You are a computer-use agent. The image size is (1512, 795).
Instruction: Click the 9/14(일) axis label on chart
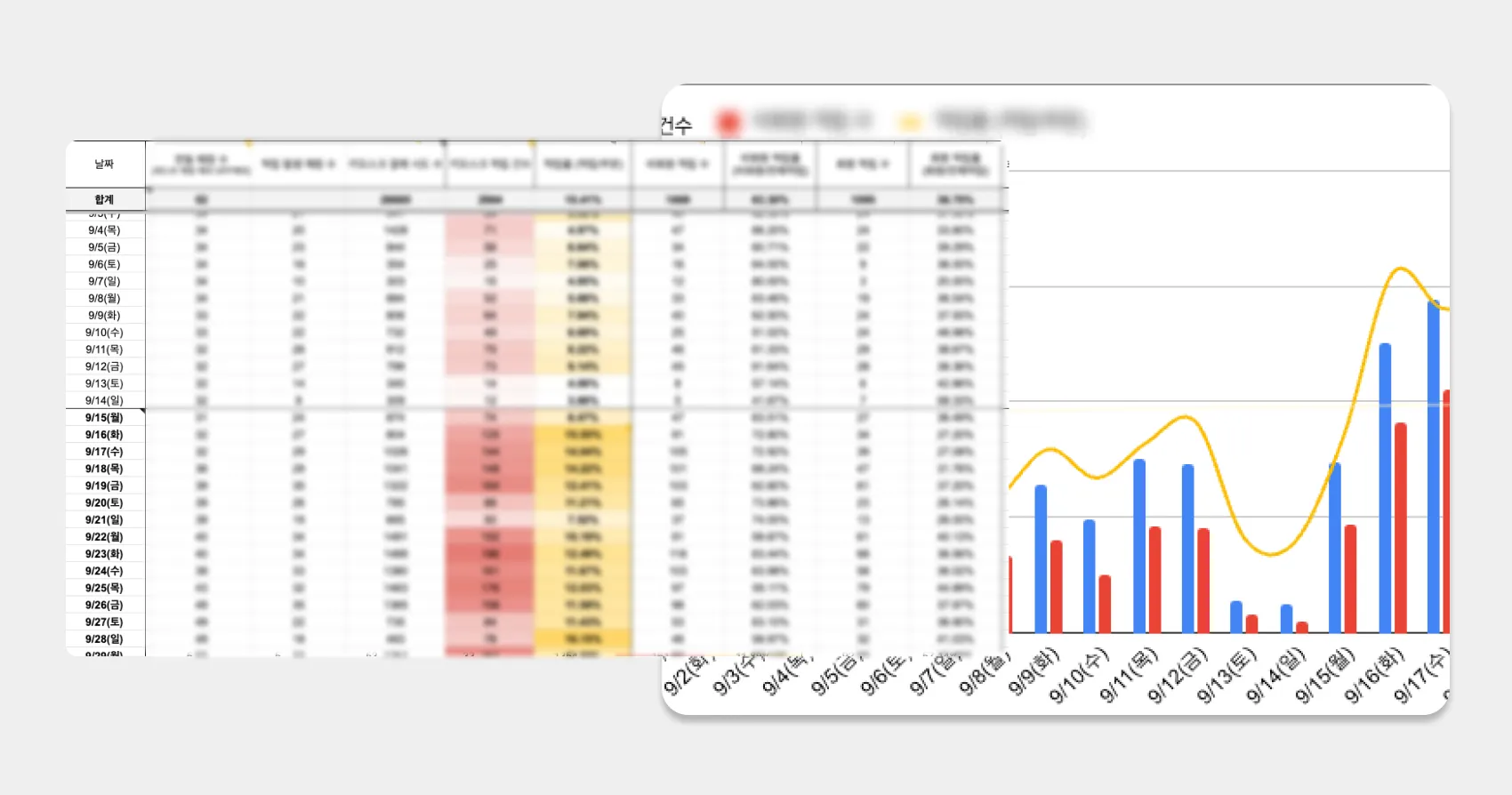pos(1276,676)
